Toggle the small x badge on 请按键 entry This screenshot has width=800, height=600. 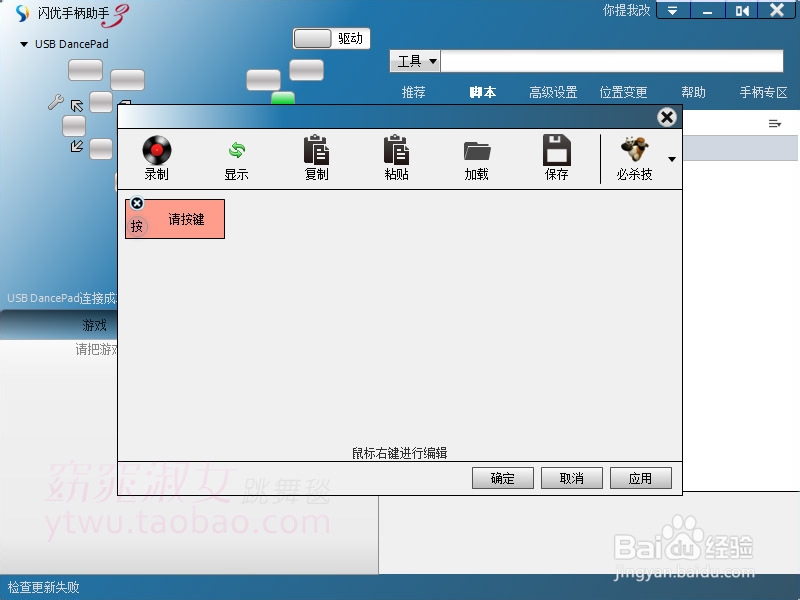[136, 203]
